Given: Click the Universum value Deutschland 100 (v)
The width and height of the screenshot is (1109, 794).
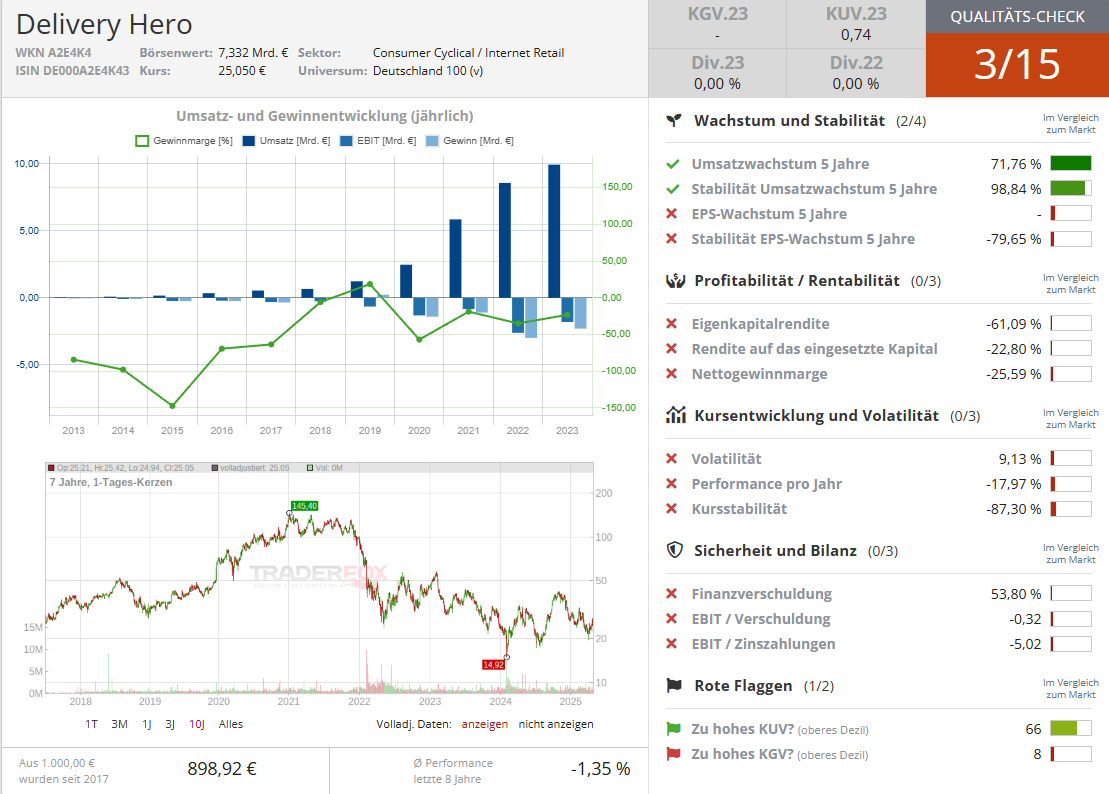Looking at the screenshot, I should point(428,71).
